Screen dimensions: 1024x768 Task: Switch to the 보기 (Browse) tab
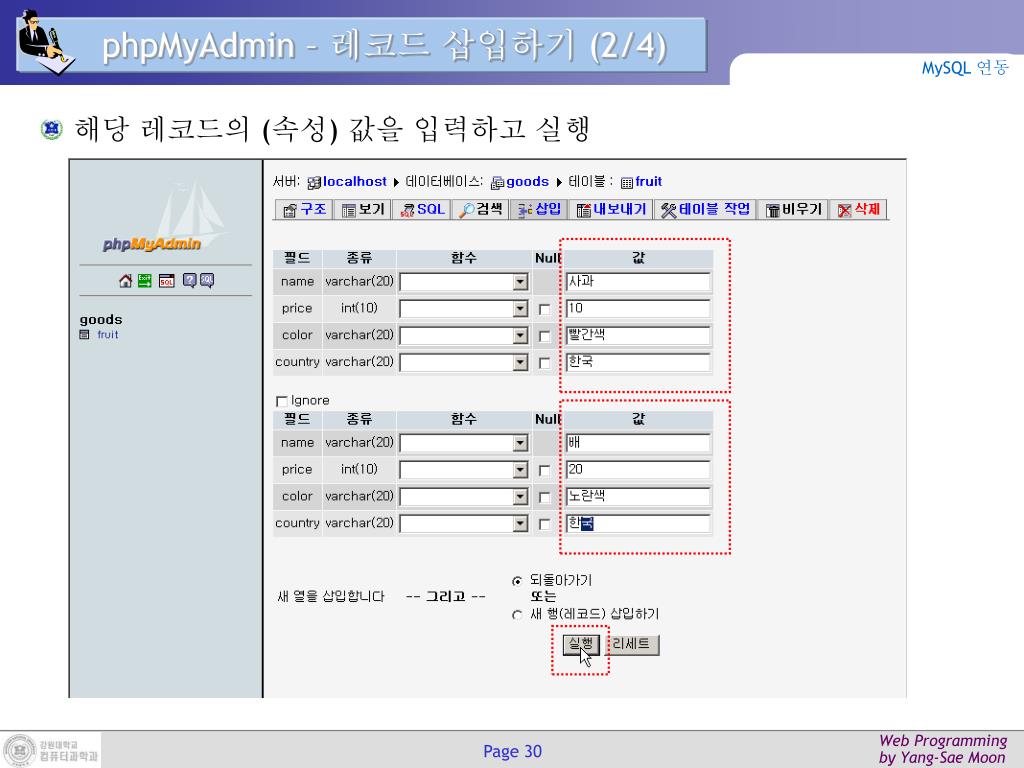(x=363, y=210)
